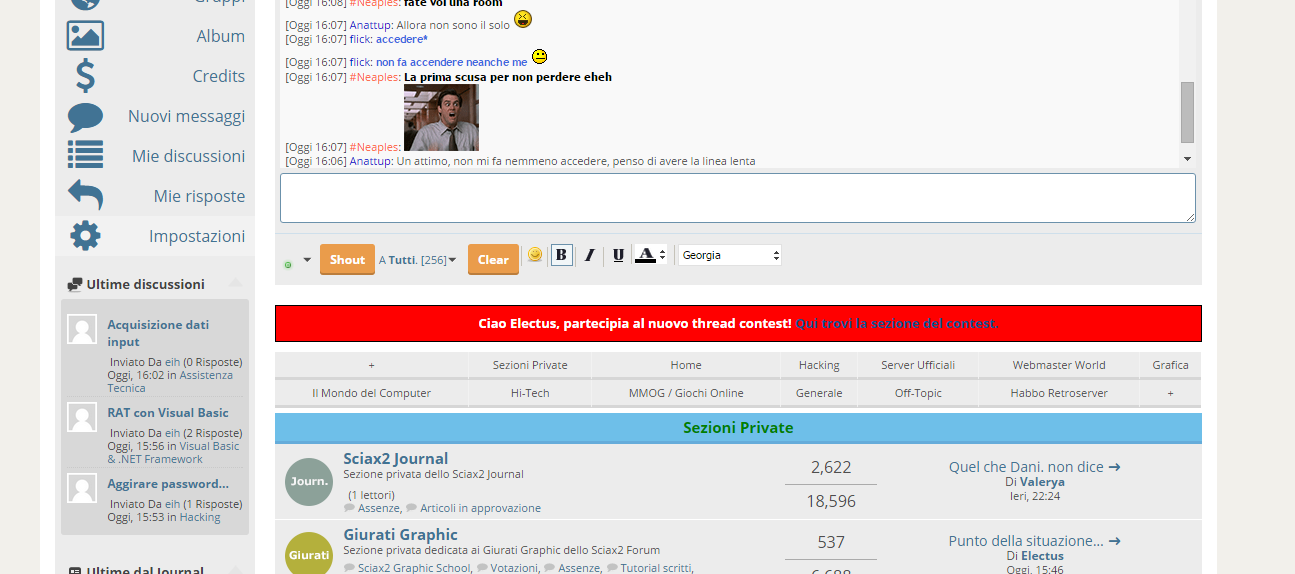This screenshot has width=1295, height=574.
Task: Hit the Clear button in shoutbox
Action: coord(493,259)
